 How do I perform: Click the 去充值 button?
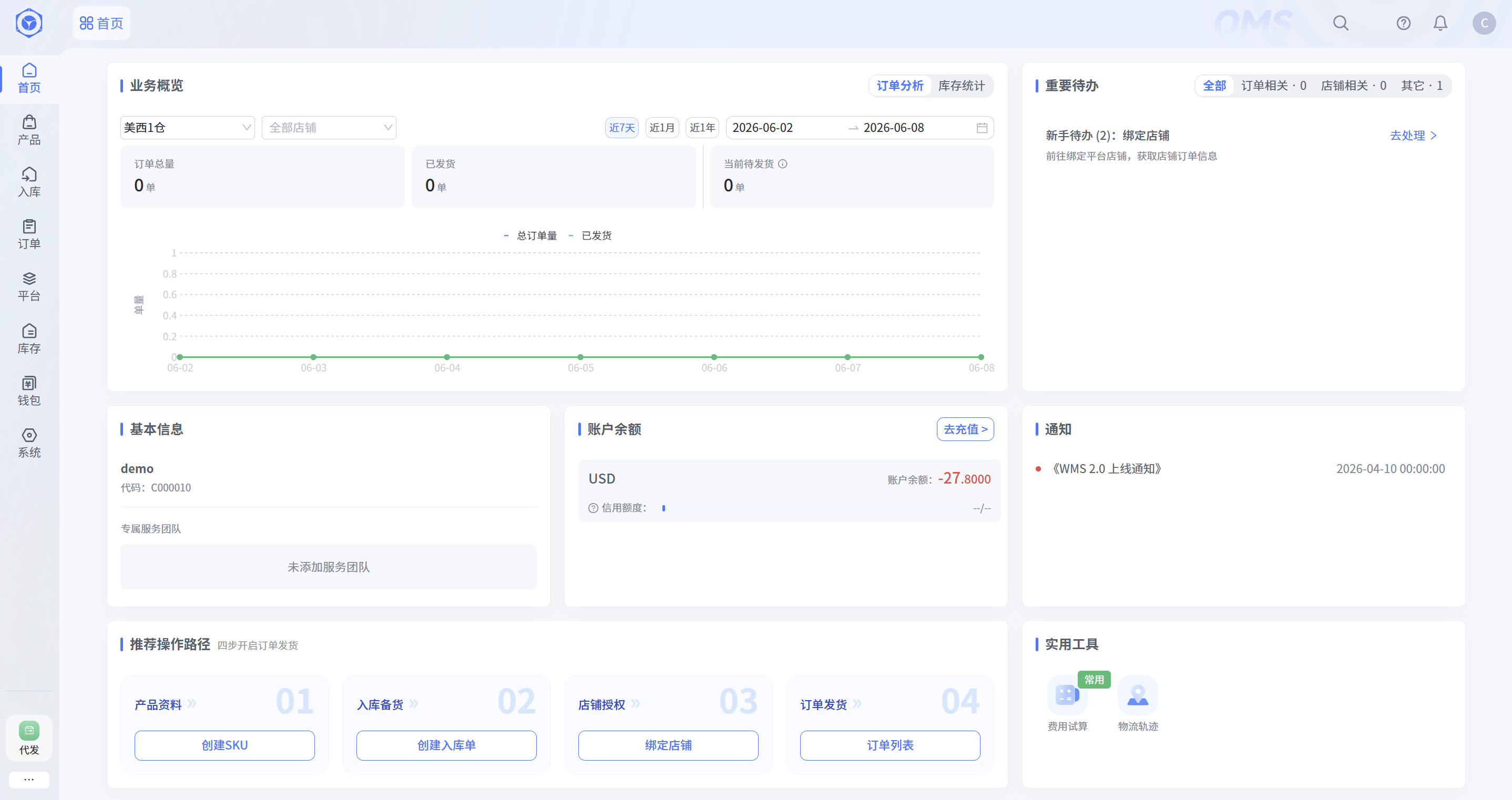pos(965,429)
